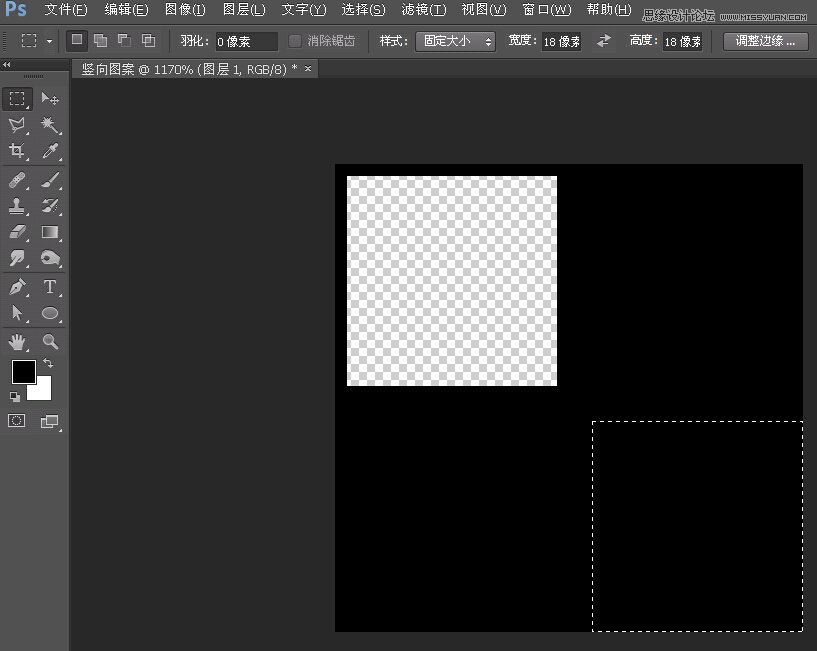The height and width of the screenshot is (651, 817).
Task: Toggle Quick Mask mode
Action: coord(16,420)
